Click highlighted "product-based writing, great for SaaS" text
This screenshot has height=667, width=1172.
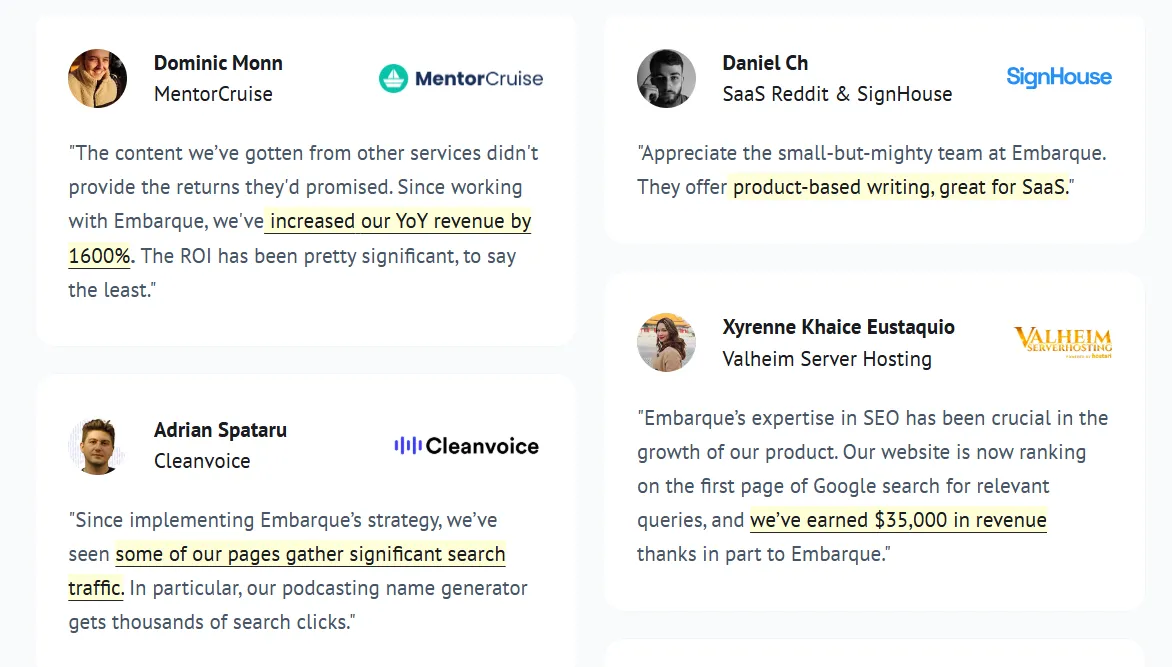point(900,187)
